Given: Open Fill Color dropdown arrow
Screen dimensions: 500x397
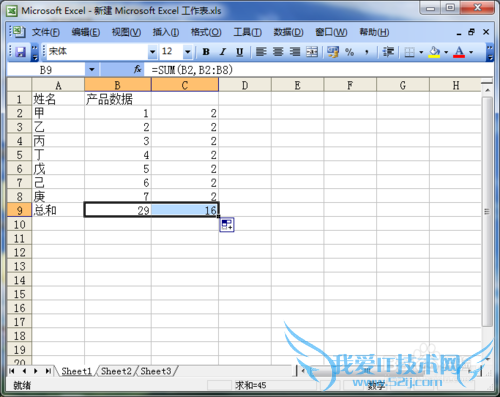Looking at the screenshot, I should click(x=446, y=52).
